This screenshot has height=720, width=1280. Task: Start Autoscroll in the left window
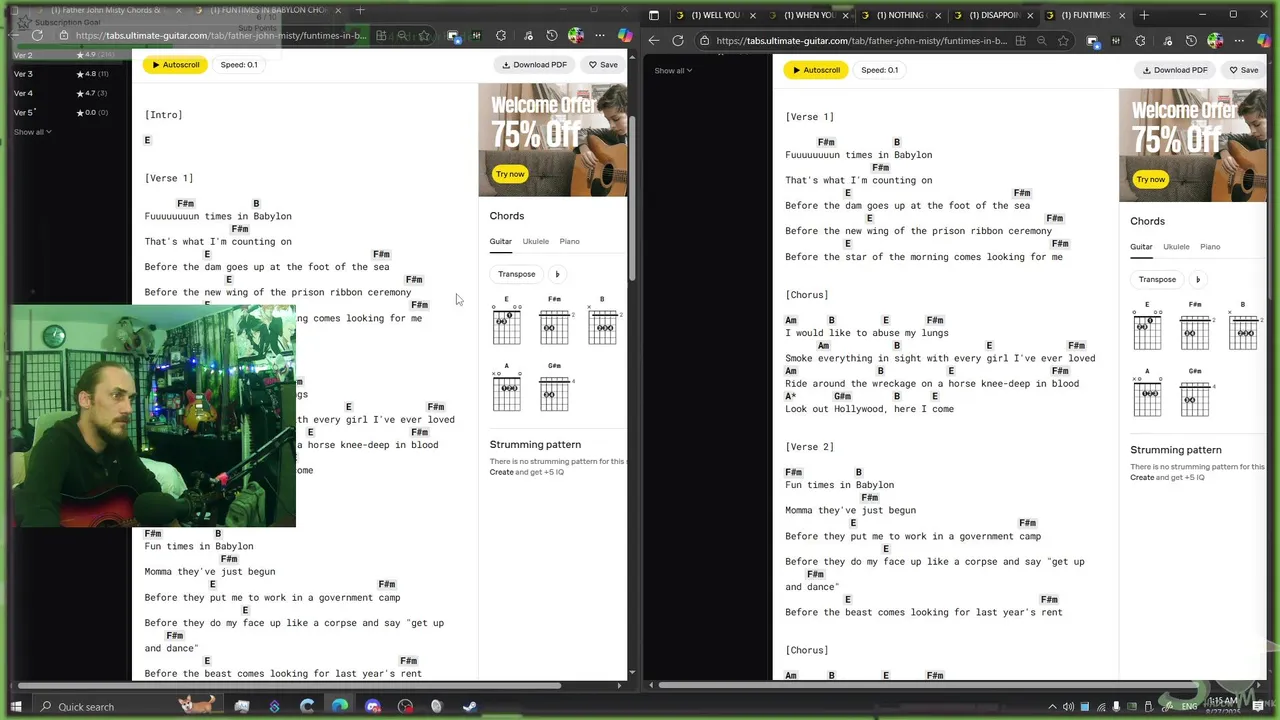click(175, 64)
